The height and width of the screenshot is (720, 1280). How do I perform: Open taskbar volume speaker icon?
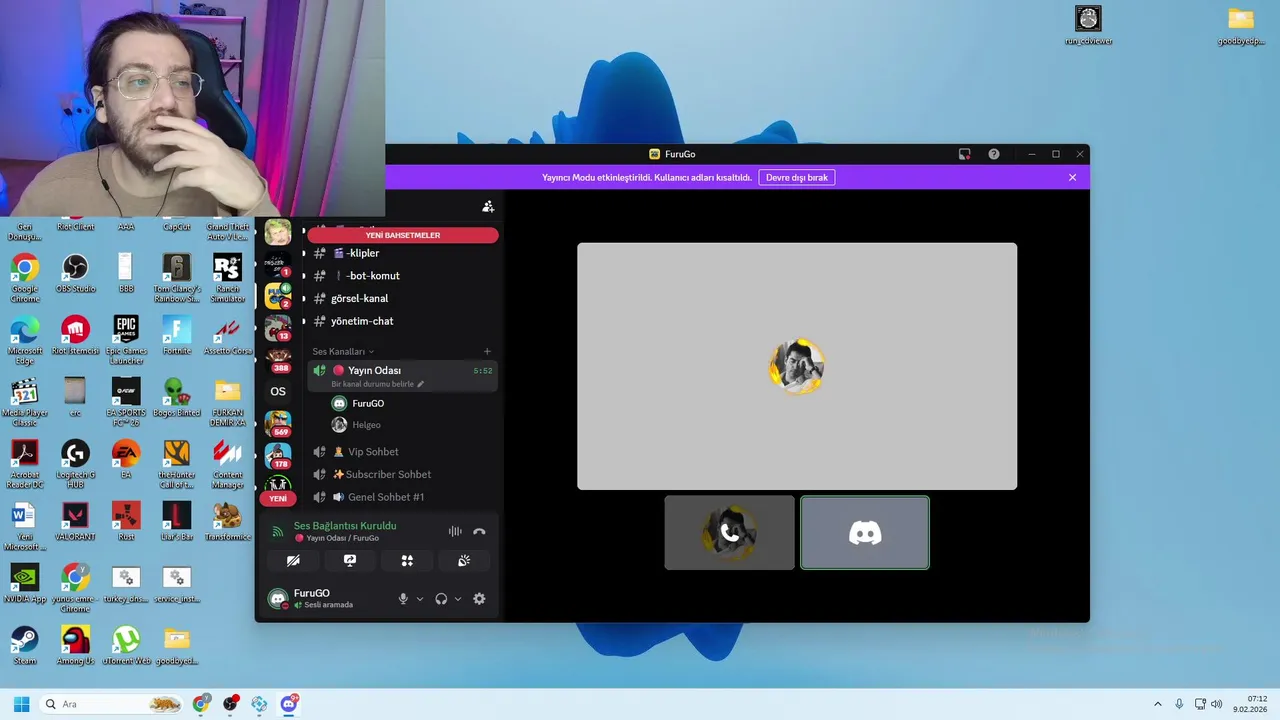[1217, 704]
